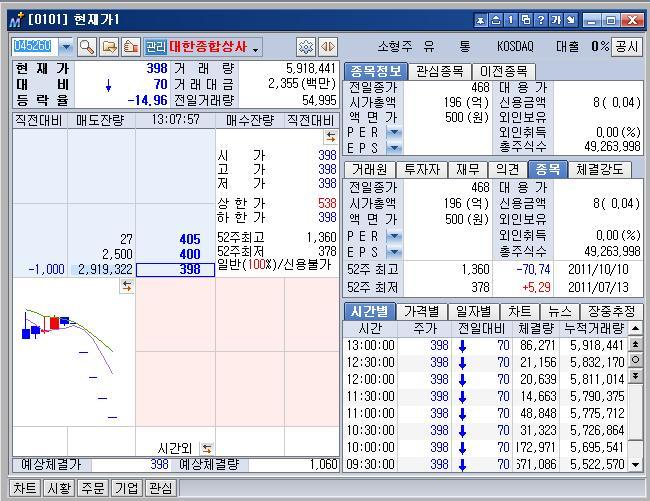The image size is (650, 501).
Task: Click the scroll up arrow of time table
Action: (635, 329)
